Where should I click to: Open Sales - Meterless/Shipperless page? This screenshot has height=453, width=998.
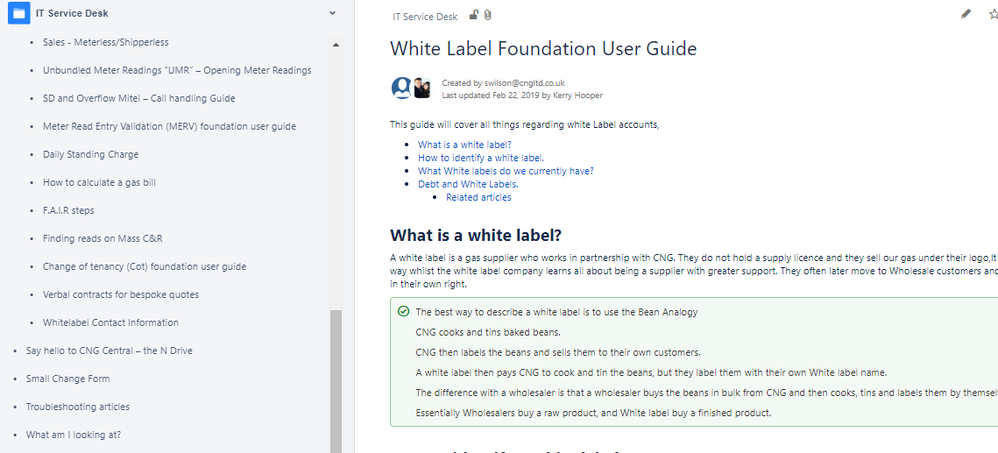pyautogui.click(x=106, y=42)
